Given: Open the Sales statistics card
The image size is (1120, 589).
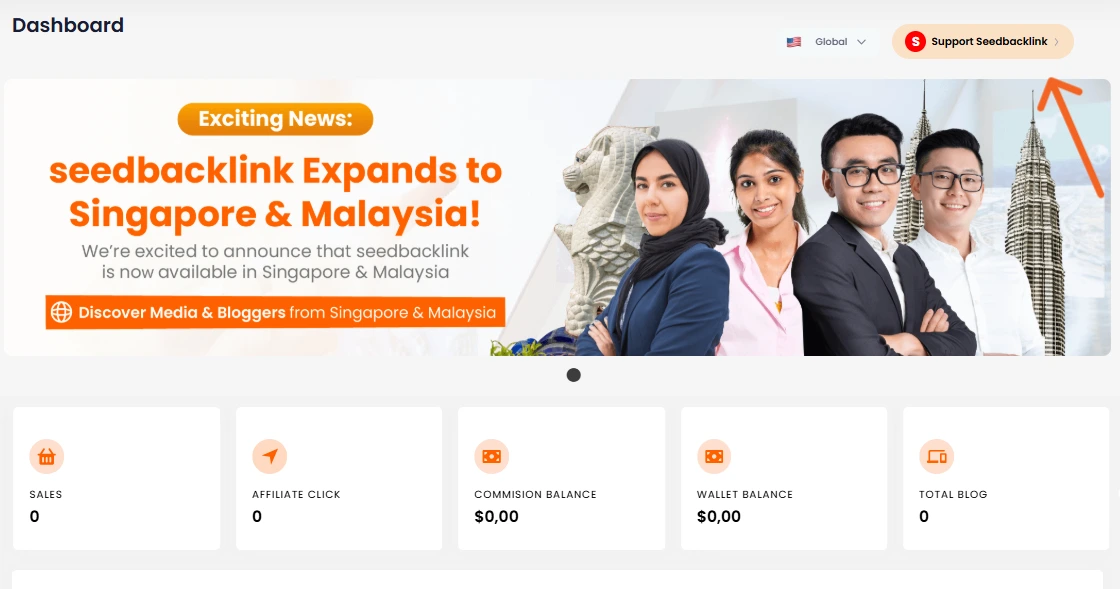Looking at the screenshot, I should point(116,478).
